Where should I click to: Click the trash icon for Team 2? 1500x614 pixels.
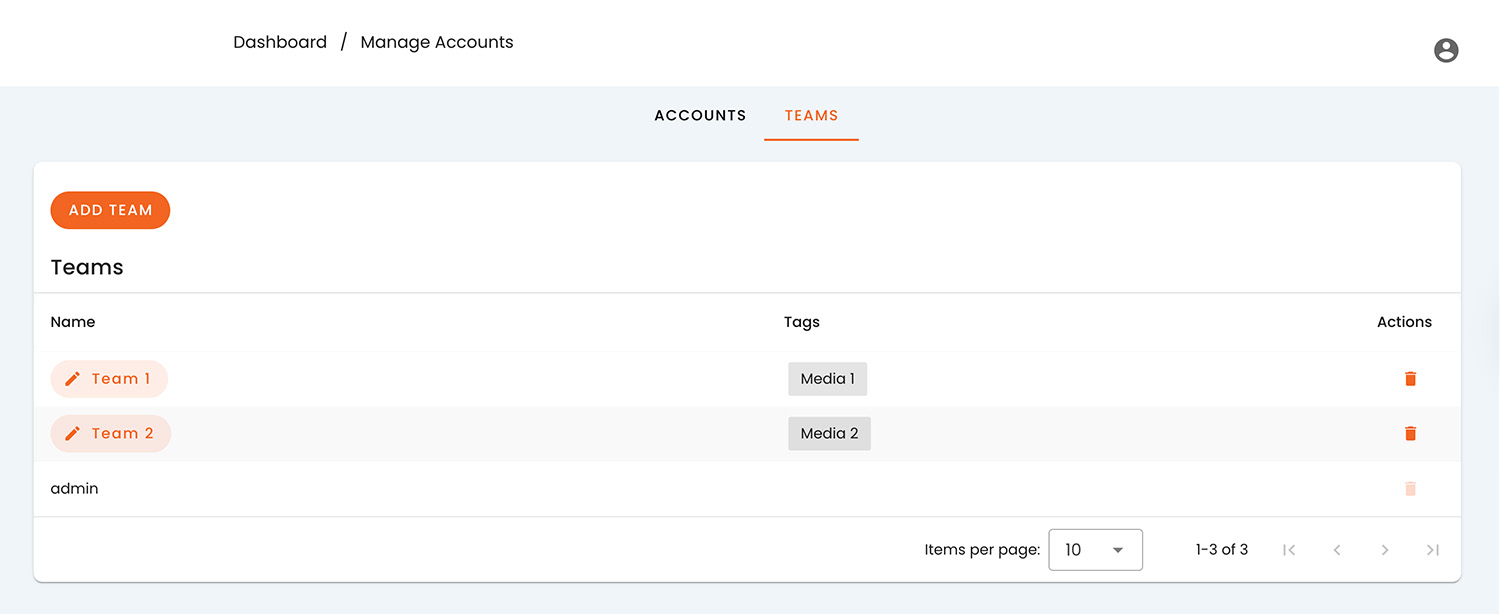[x=1410, y=434]
